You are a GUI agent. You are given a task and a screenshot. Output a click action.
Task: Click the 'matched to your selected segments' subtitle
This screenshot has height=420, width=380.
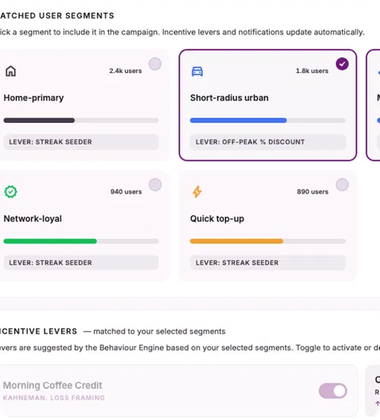pos(159,331)
